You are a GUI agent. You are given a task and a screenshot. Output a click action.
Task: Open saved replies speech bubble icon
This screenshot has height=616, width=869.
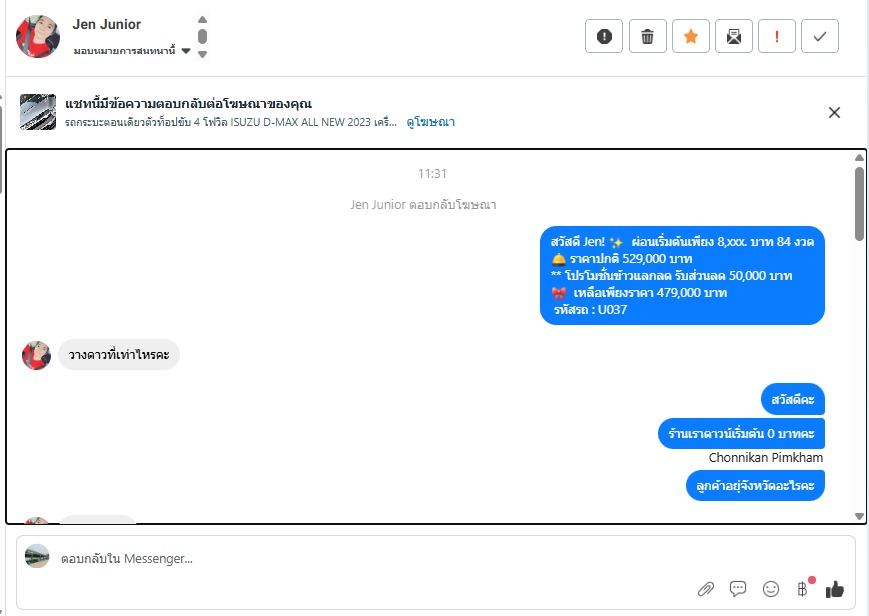(738, 589)
